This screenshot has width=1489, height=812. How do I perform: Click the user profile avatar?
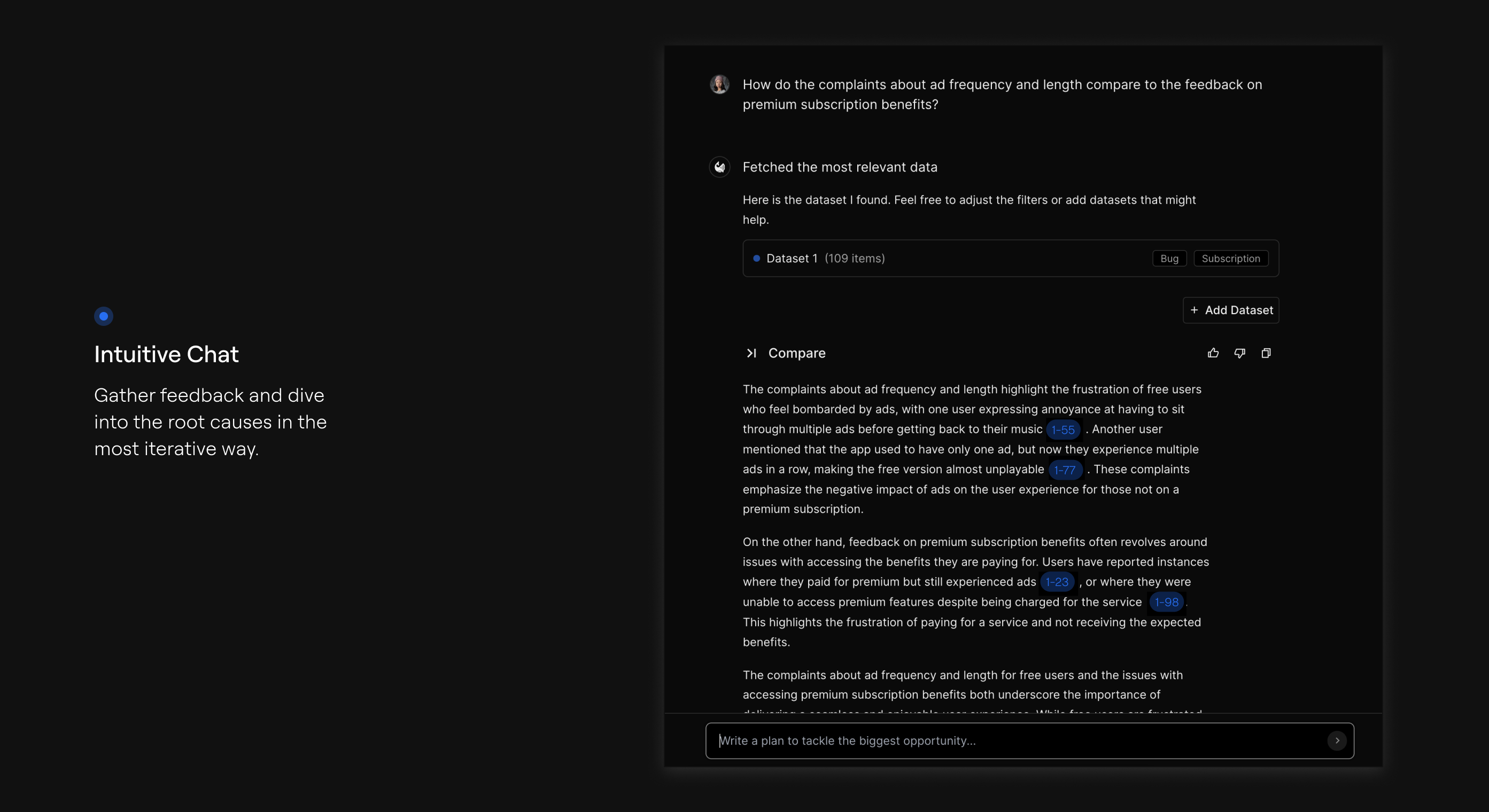tap(719, 84)
